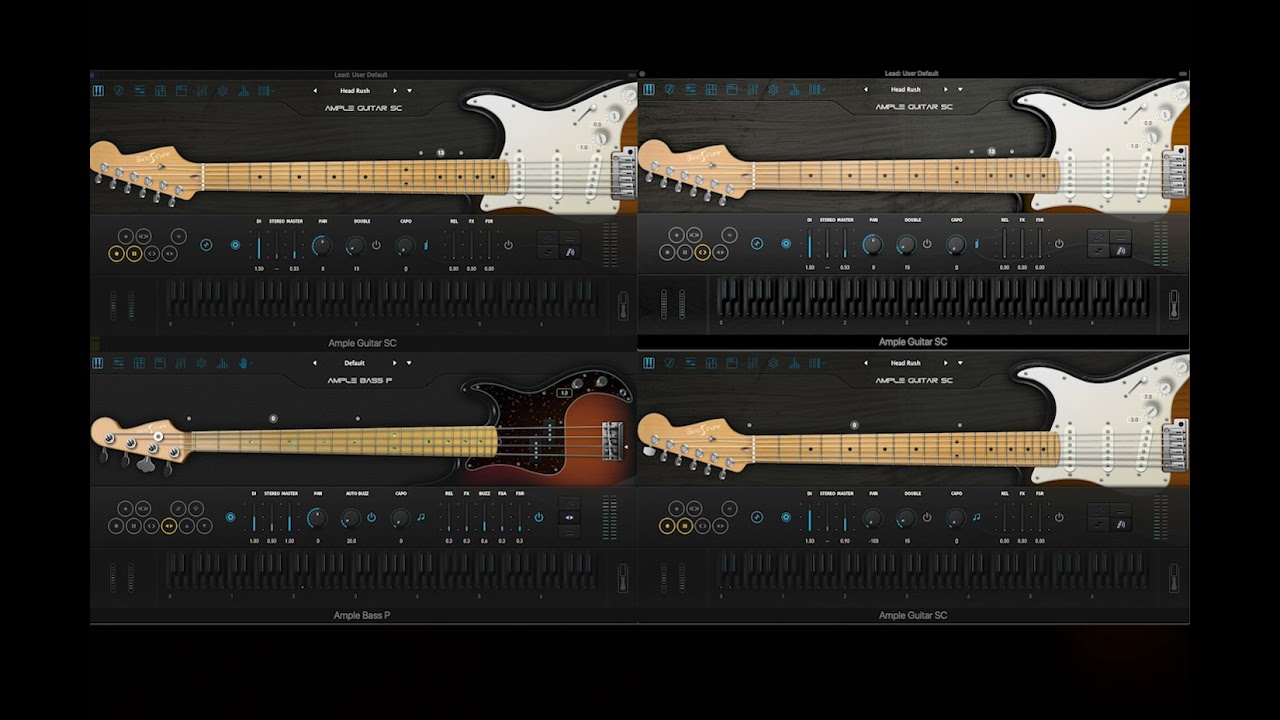The width and height of the screenshot is (1280, 720).
Task: Go to the next preset in Ample Bass P
Action: [394, 363]
